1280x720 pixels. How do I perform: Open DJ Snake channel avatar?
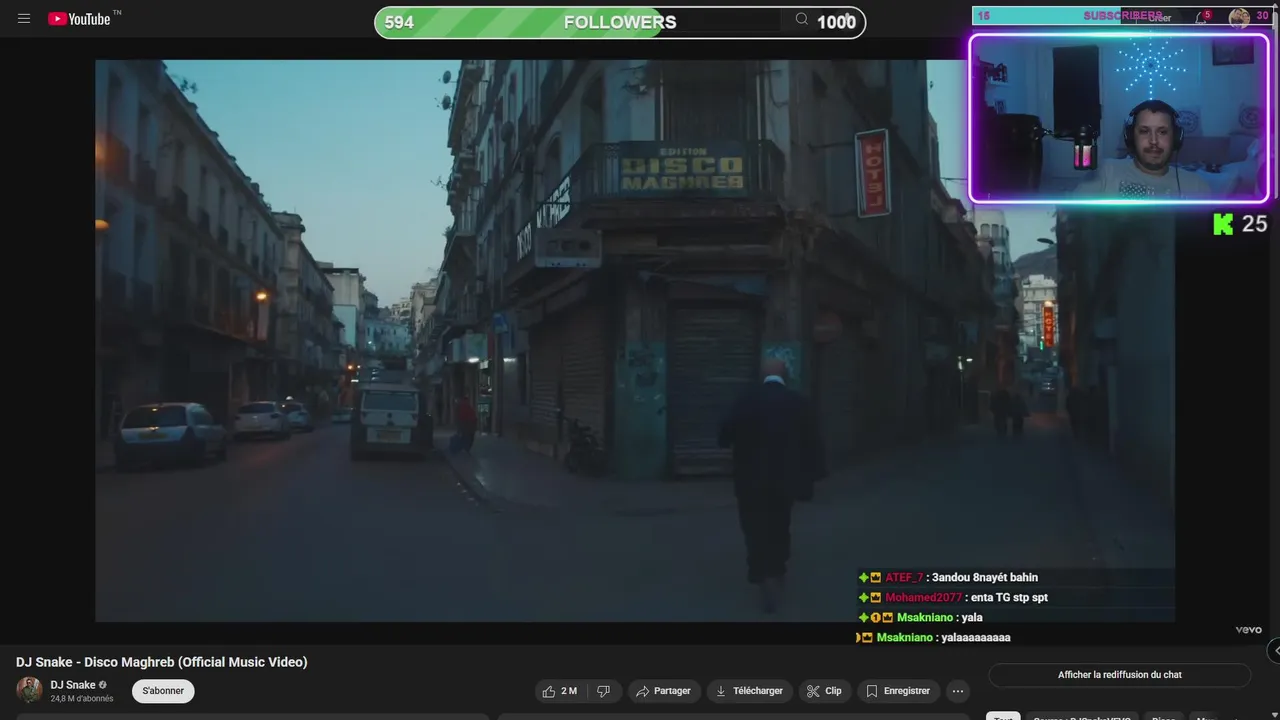click(29, 690)
